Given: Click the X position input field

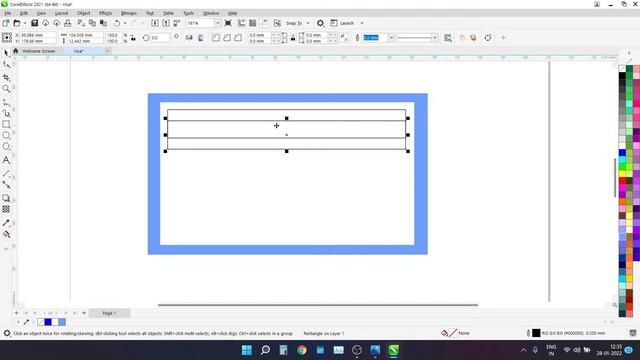Looking at the screenshot, I should point(38,35).
